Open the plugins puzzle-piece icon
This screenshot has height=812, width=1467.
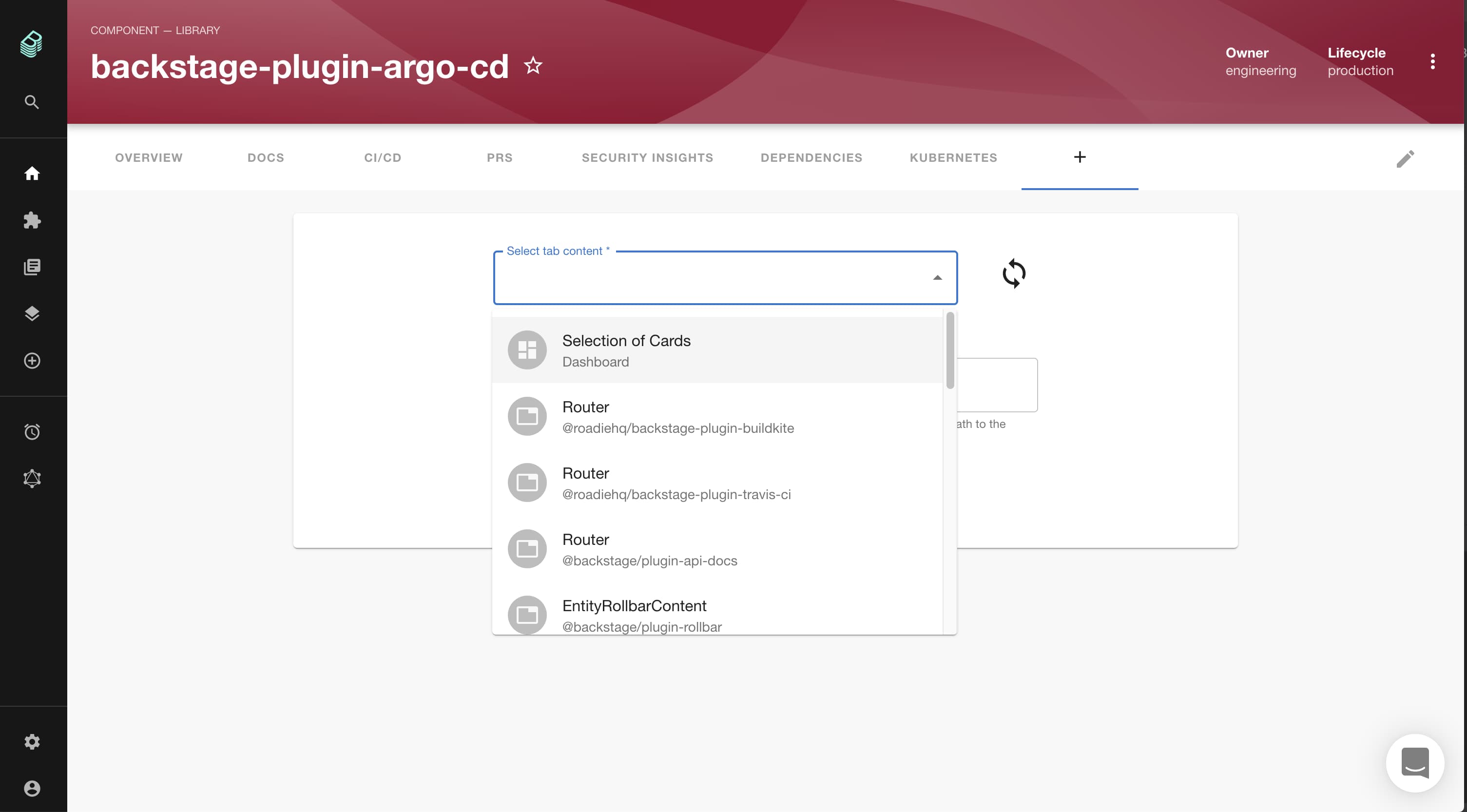pyautogui.click(x=32, y=220)
